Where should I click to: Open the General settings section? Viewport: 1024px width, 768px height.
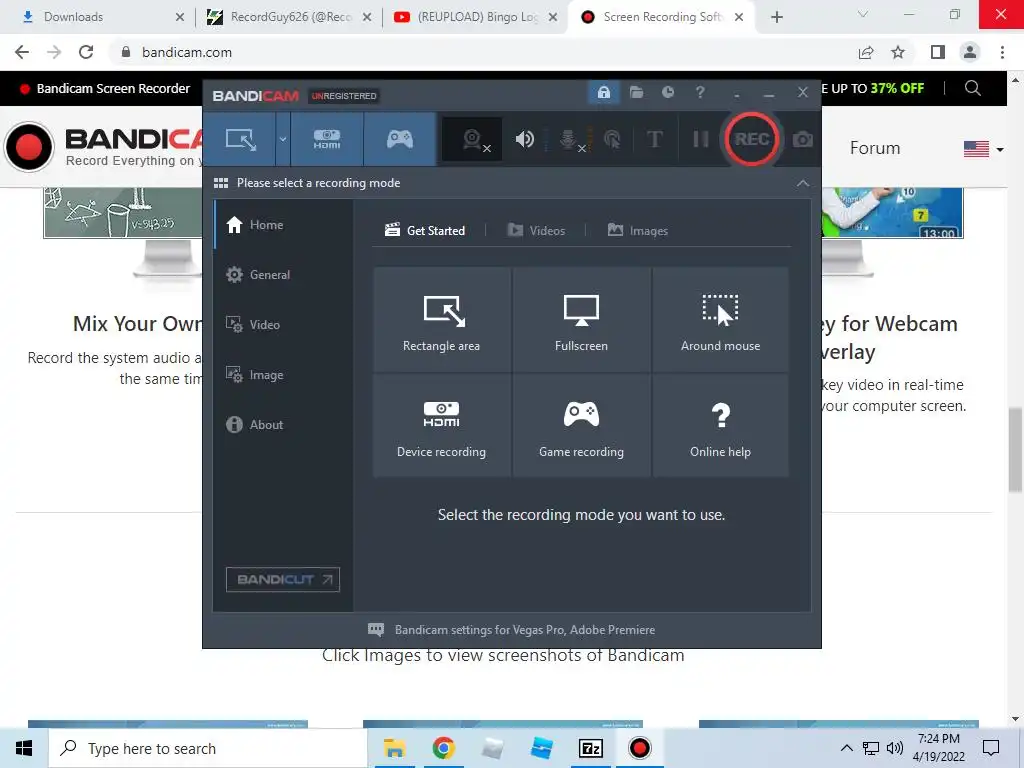[x=283, y=275]
